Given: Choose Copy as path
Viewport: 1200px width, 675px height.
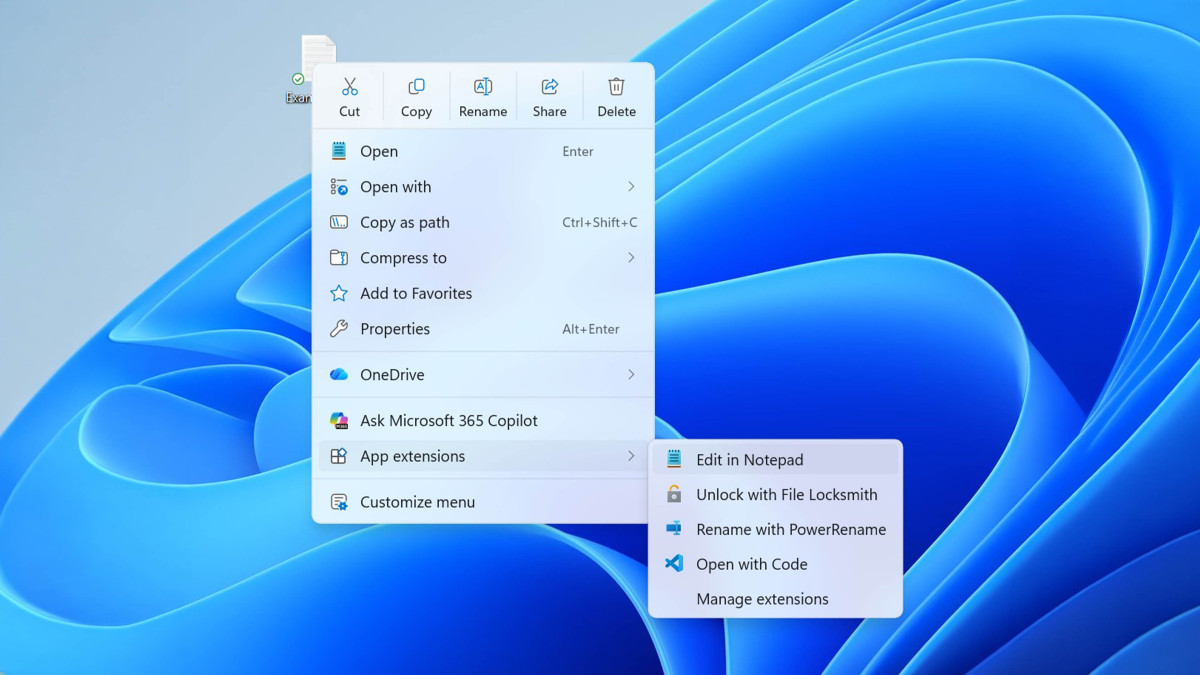Looking at the screenshot, I should coord(483,222).
